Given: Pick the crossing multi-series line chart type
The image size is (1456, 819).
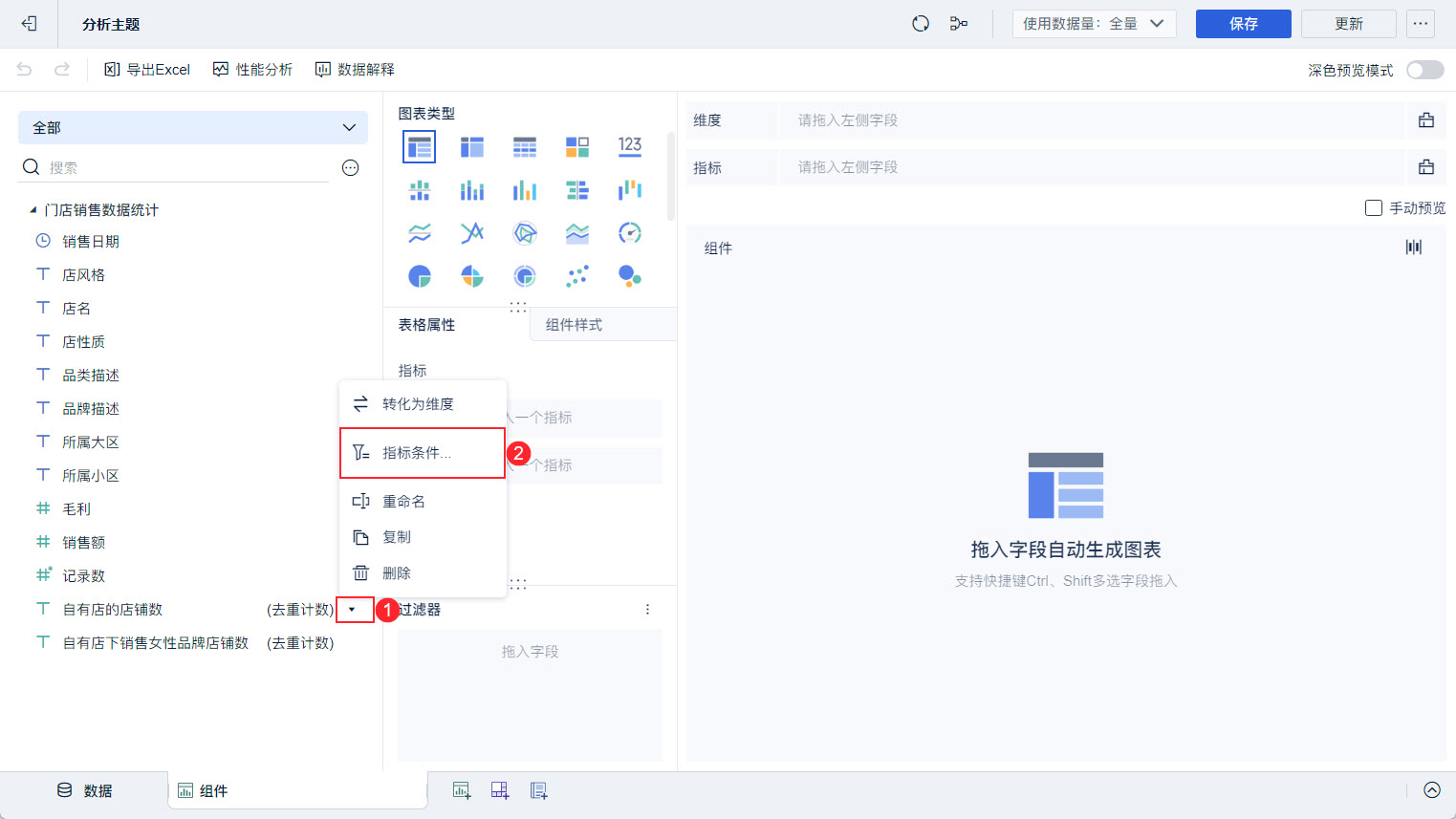Looking at the screenshot, I should (472, 233).
